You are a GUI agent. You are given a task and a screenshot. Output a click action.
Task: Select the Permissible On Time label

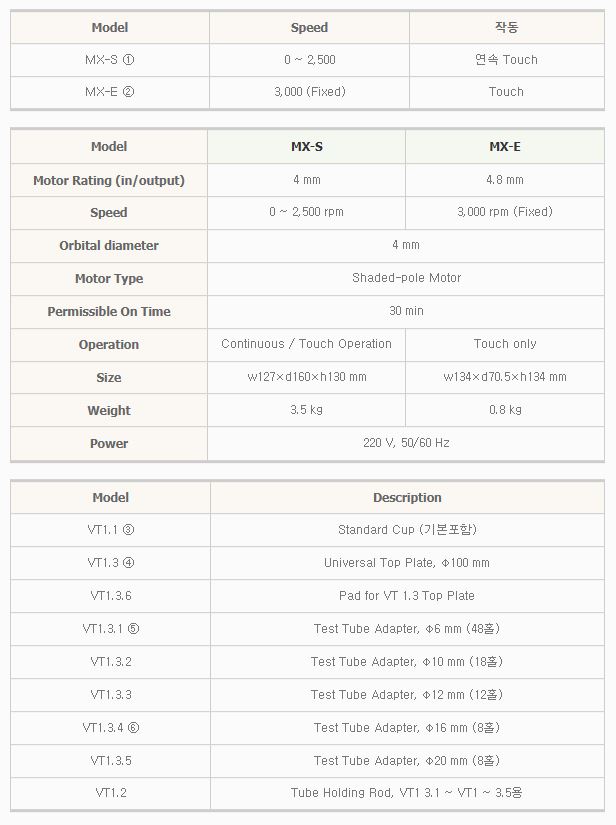pyautogui.click(x=109, y=311)
